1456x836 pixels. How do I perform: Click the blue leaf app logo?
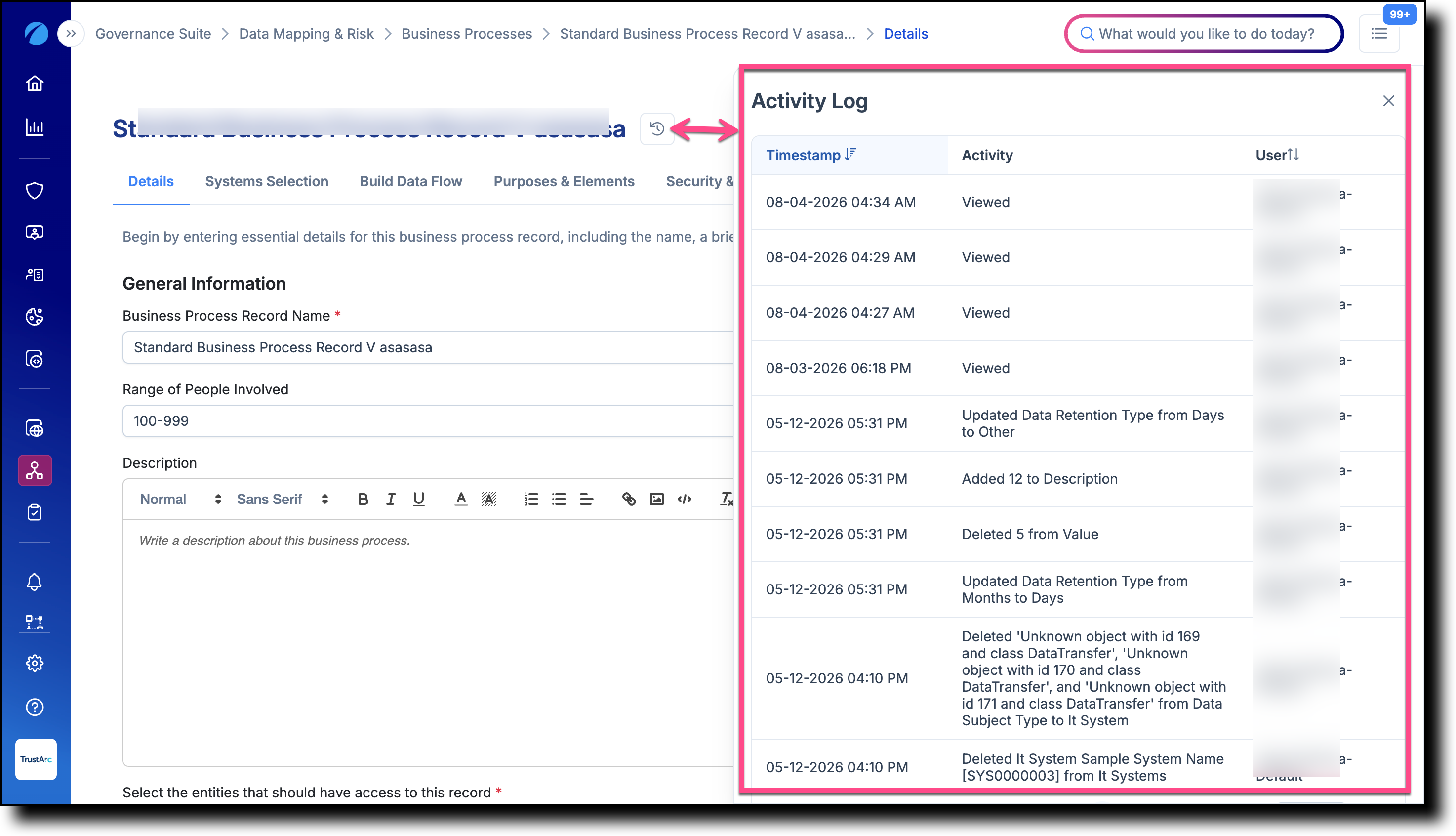click(x=36, y=33)
